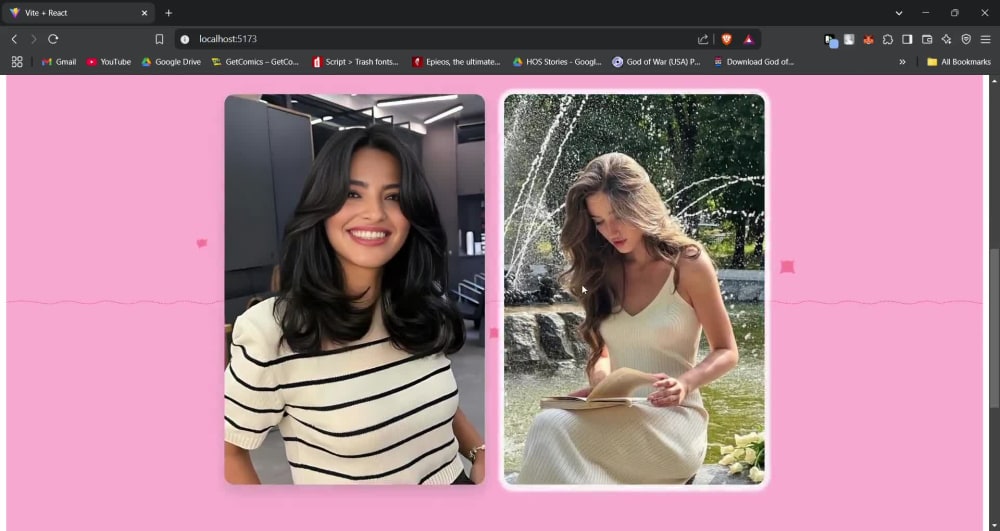Open Brave Shields lion icon
Viewport: 1000px width, 531px height.
[x=726, y=39]
